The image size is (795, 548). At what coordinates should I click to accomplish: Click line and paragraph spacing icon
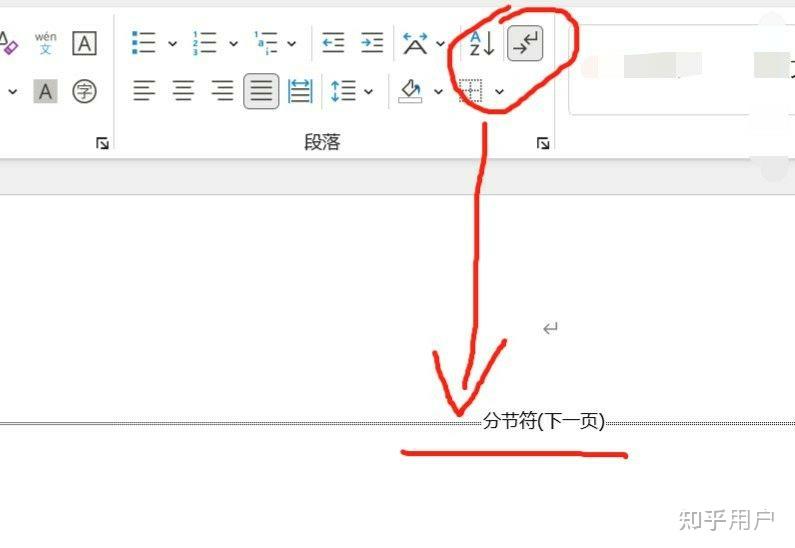point(343,91)
